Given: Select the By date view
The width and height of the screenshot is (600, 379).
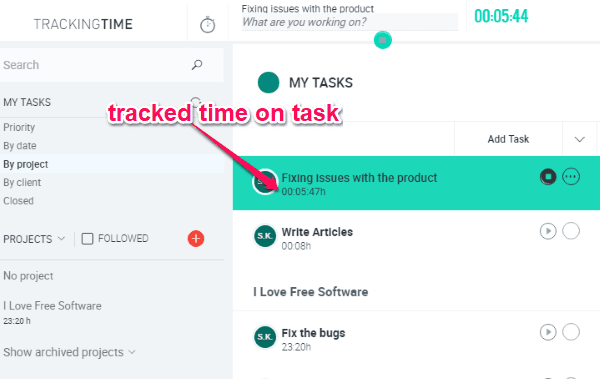Looking at the screenshot, I should pyautogui.click(x=20, y=145).
